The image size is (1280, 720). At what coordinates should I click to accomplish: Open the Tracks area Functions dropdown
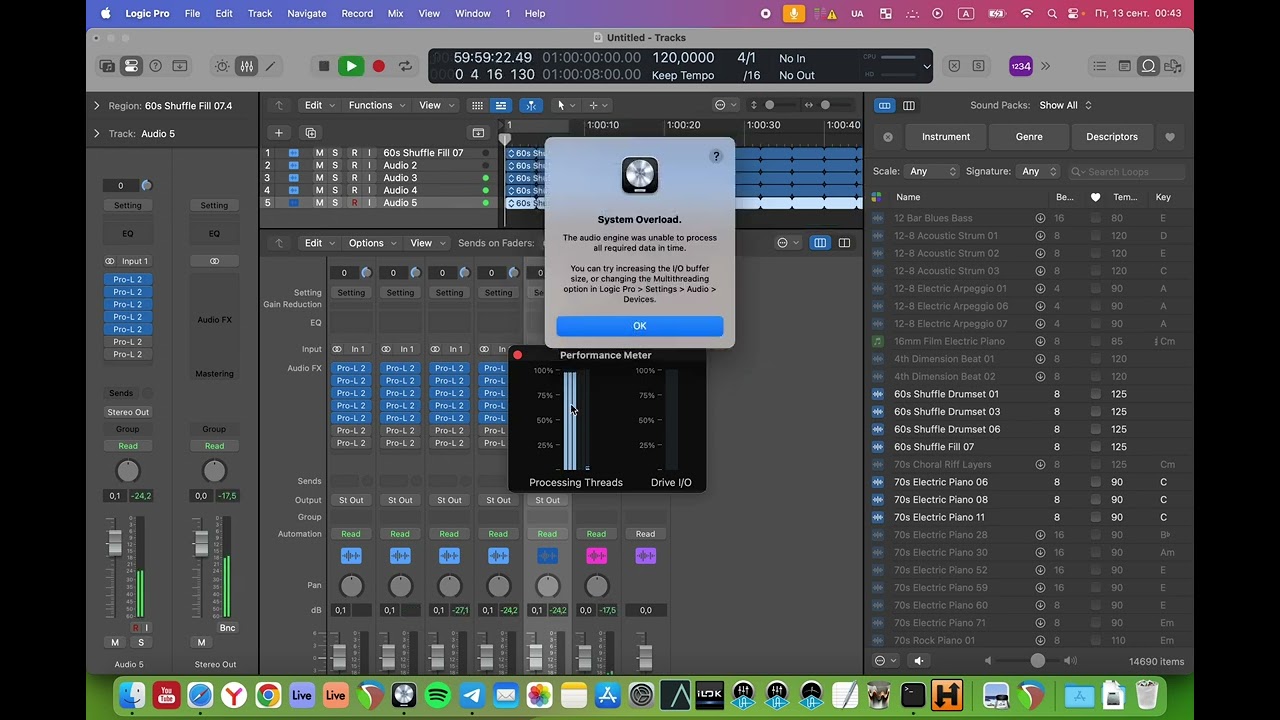[x=376, y=105]
